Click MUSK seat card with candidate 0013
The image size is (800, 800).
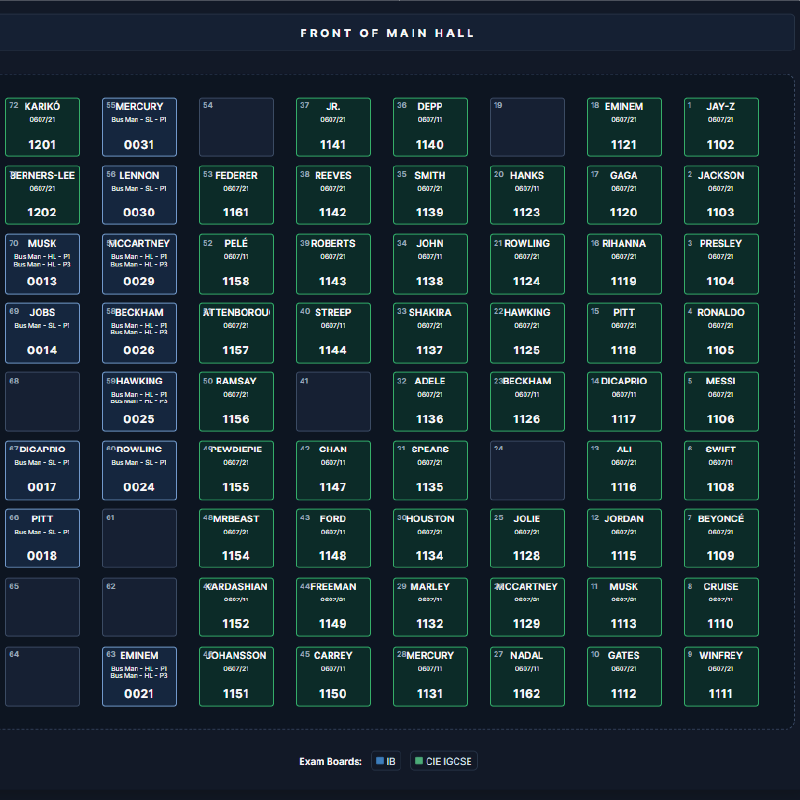[42, 264]
